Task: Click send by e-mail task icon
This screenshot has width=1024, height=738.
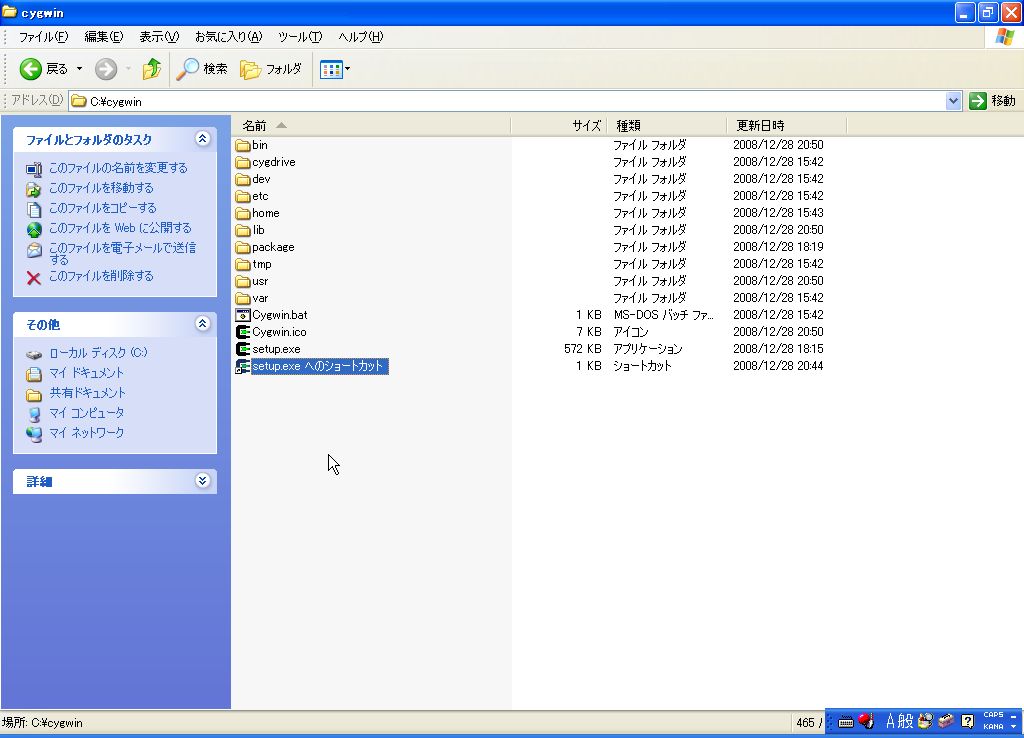Action: point(34,250)
